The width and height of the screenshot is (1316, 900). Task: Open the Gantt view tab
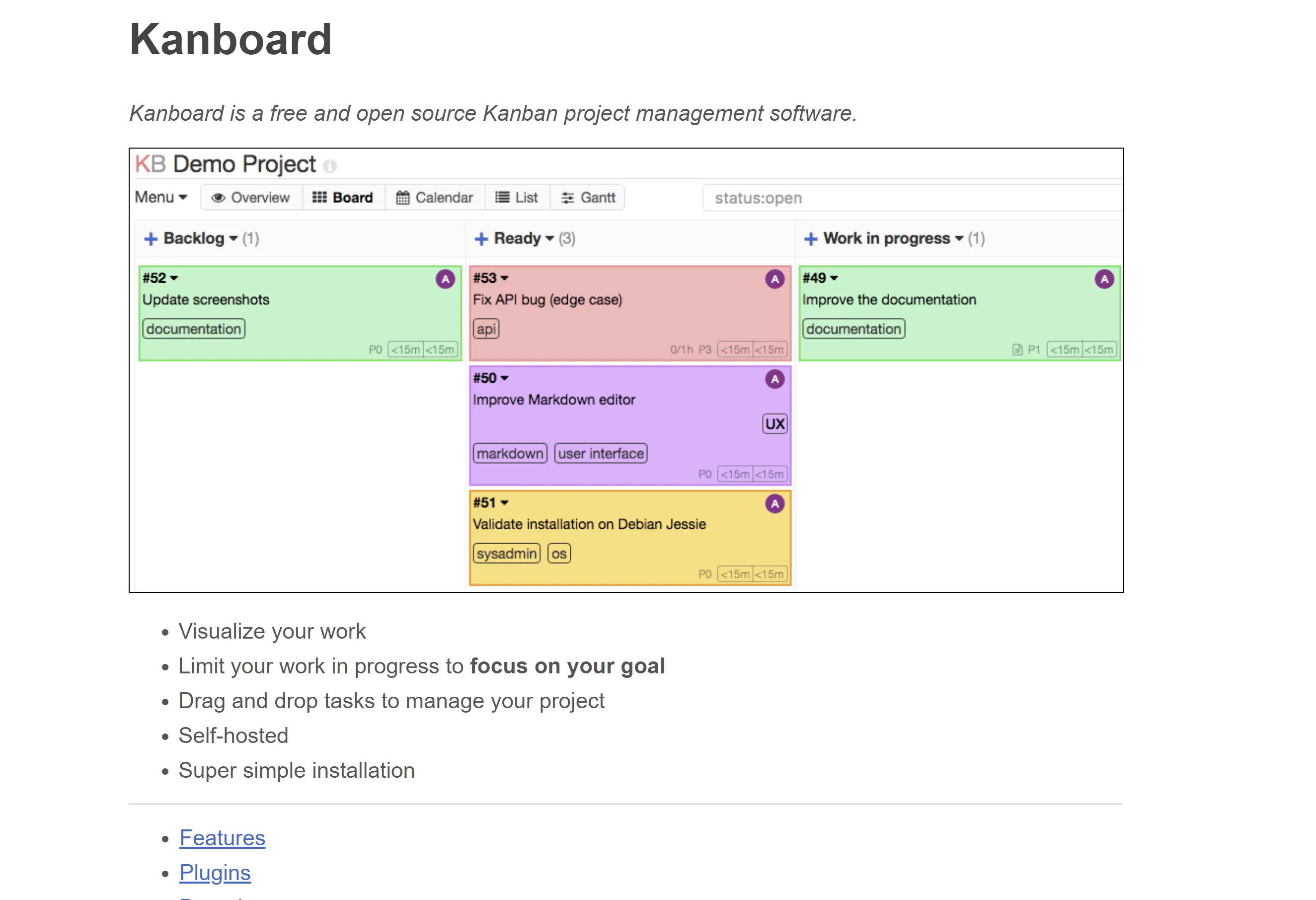coord(588,198)
